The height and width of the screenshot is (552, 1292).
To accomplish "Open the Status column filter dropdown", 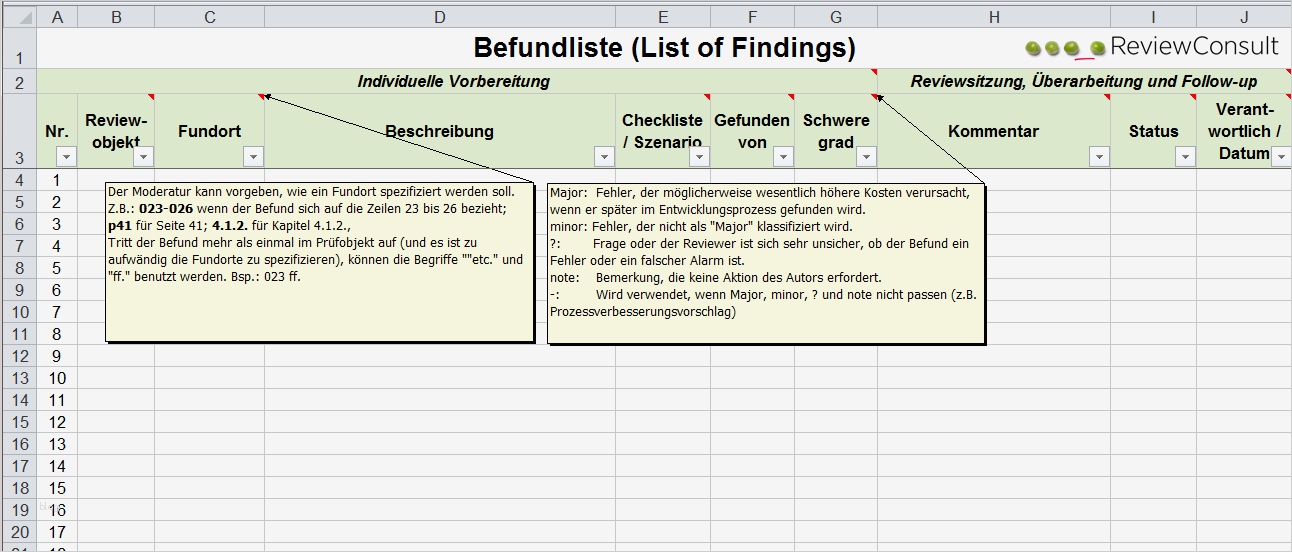I will pyautogui.click(x=1185, y=156).
